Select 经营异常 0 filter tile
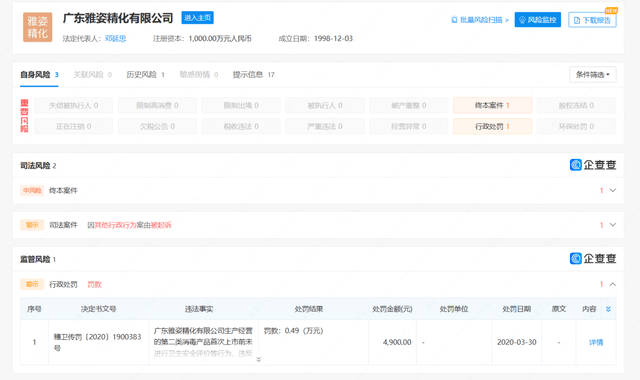Viewport: 640px width, 380px height. point(409,127)
